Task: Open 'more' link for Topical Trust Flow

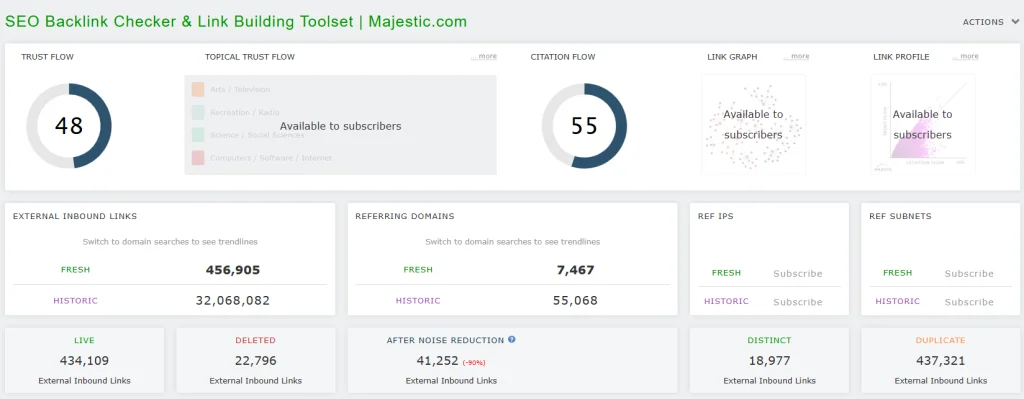Action: (484, 57)
